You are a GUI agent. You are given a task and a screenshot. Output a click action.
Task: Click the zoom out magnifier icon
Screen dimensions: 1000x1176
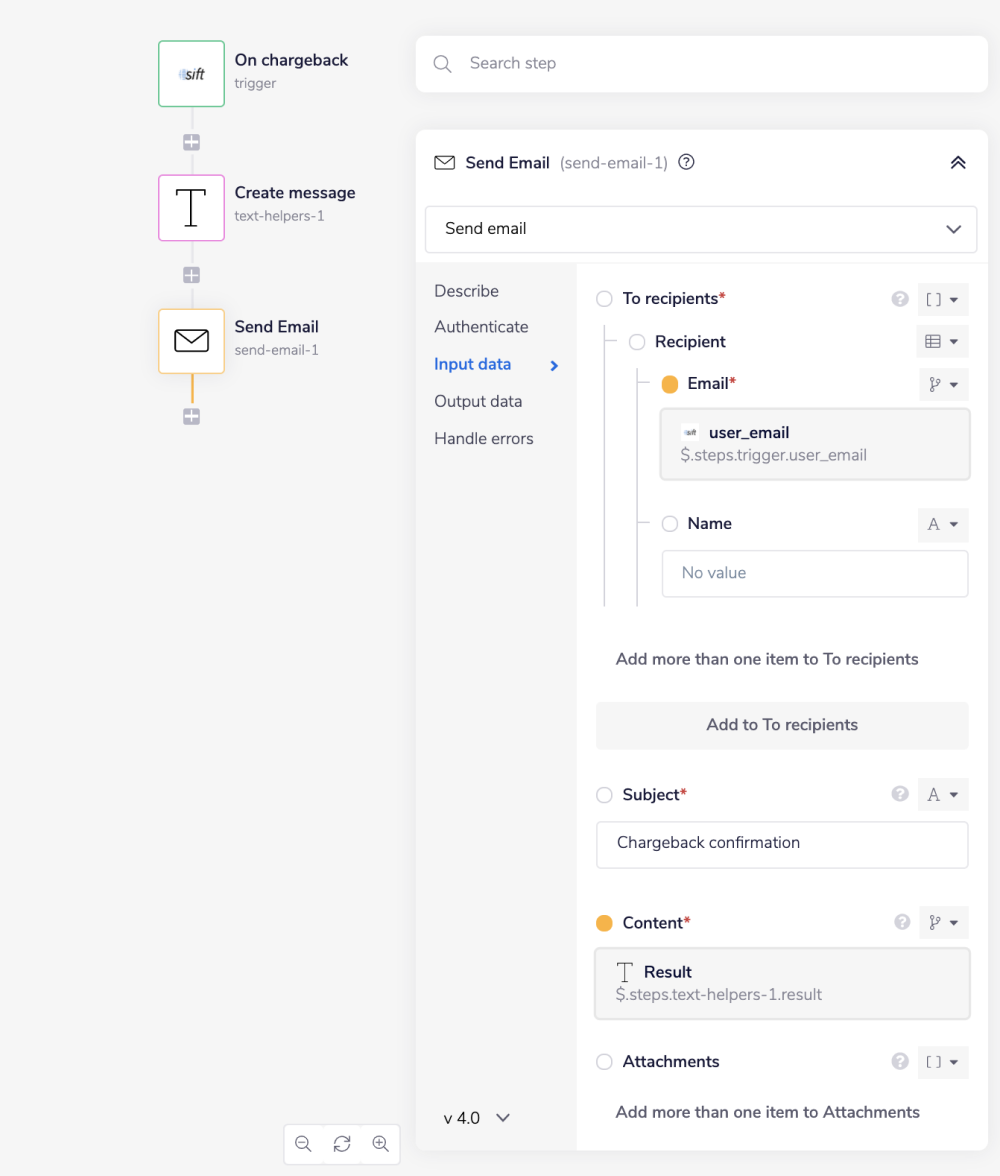coord(304,1144)
